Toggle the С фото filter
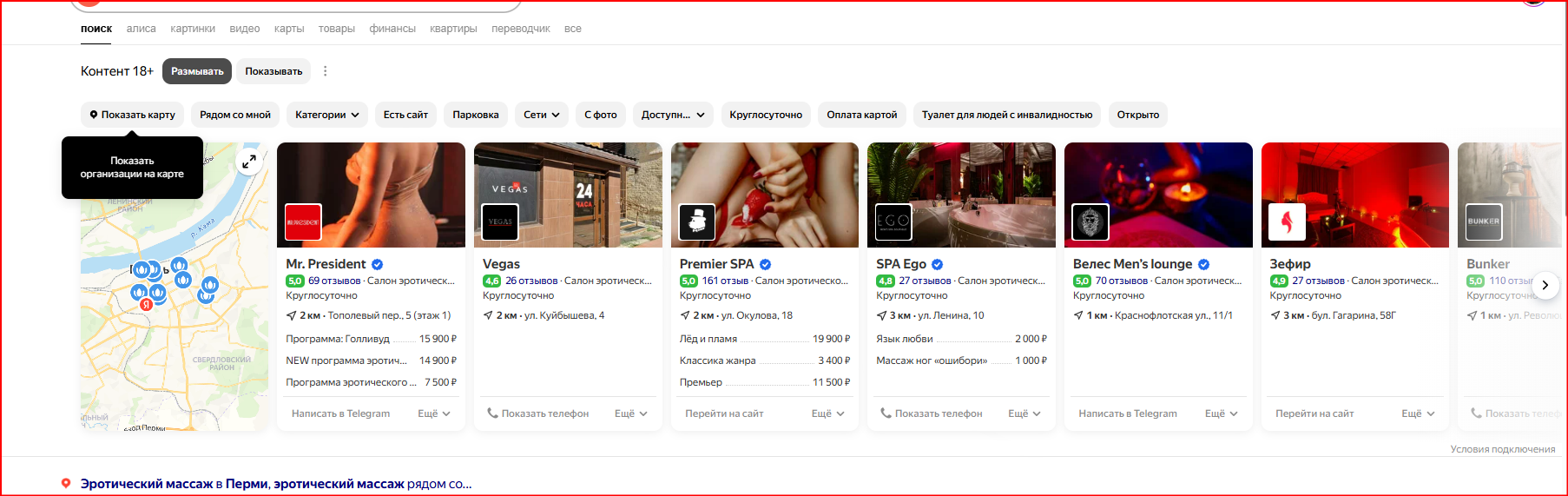This screenshot has height=496, width=1568. pyautogui.click(x=601, y=115)
